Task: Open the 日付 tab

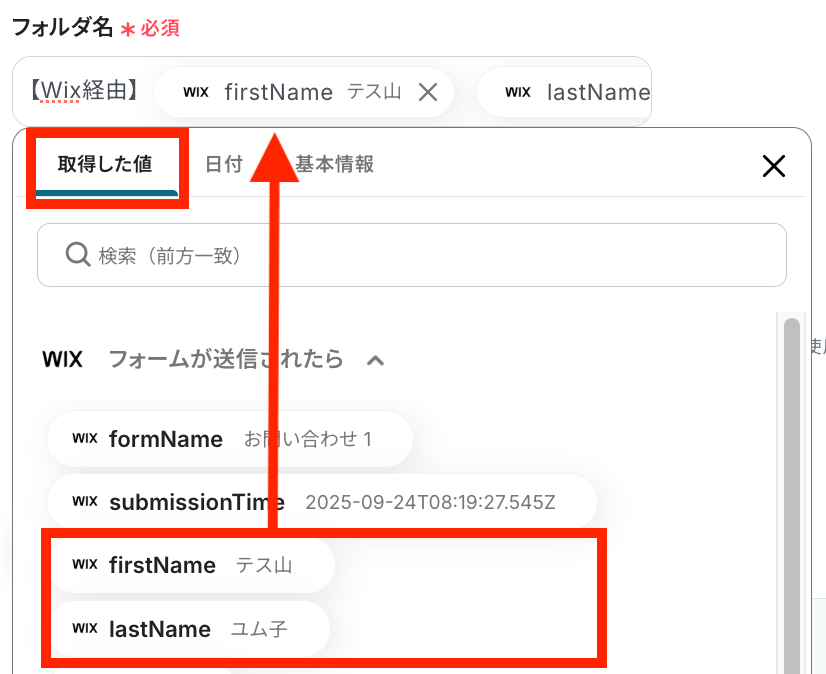Action: click(223, 164)
